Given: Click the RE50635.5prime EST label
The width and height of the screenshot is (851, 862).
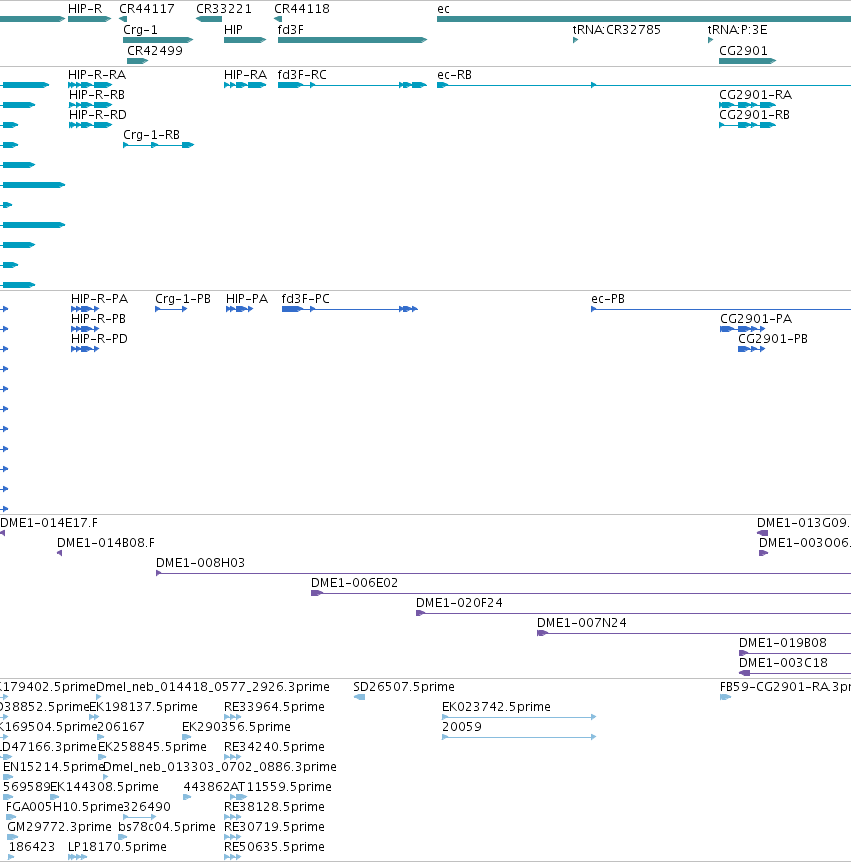Looking at the screenshot, I should pos(274,847).
